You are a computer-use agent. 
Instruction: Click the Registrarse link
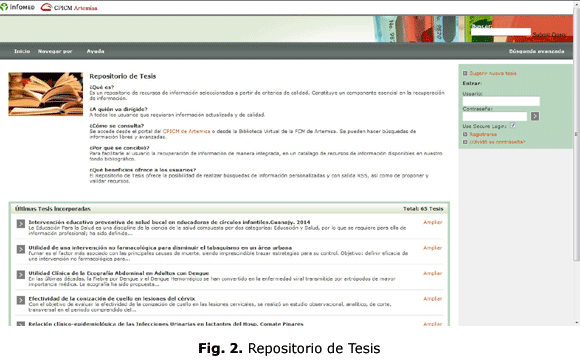(483, 134)
